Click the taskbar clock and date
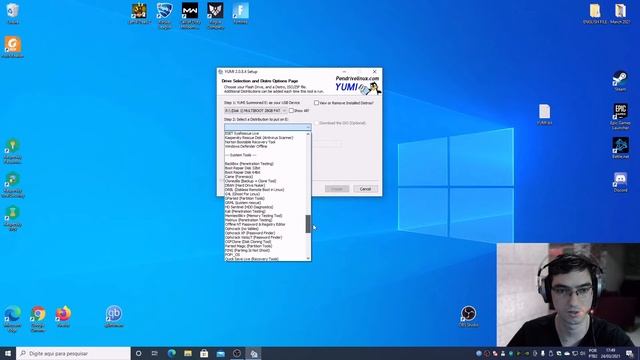 click(611, 353)
